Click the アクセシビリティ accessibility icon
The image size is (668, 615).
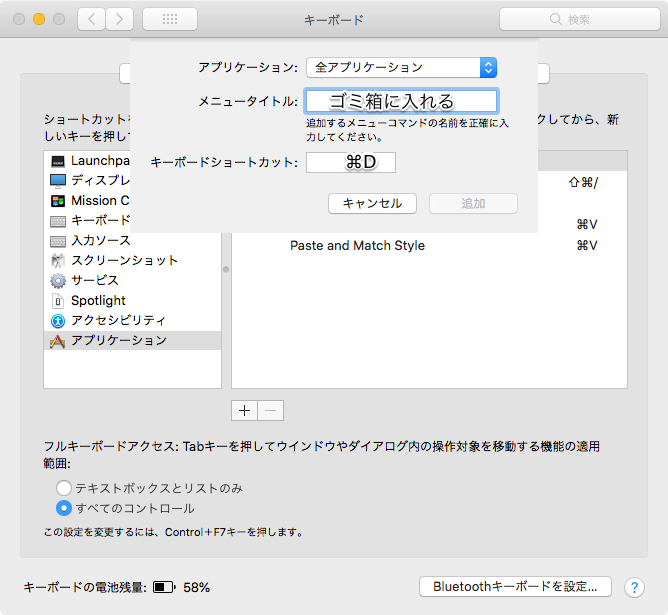click(x=58, y=321)
